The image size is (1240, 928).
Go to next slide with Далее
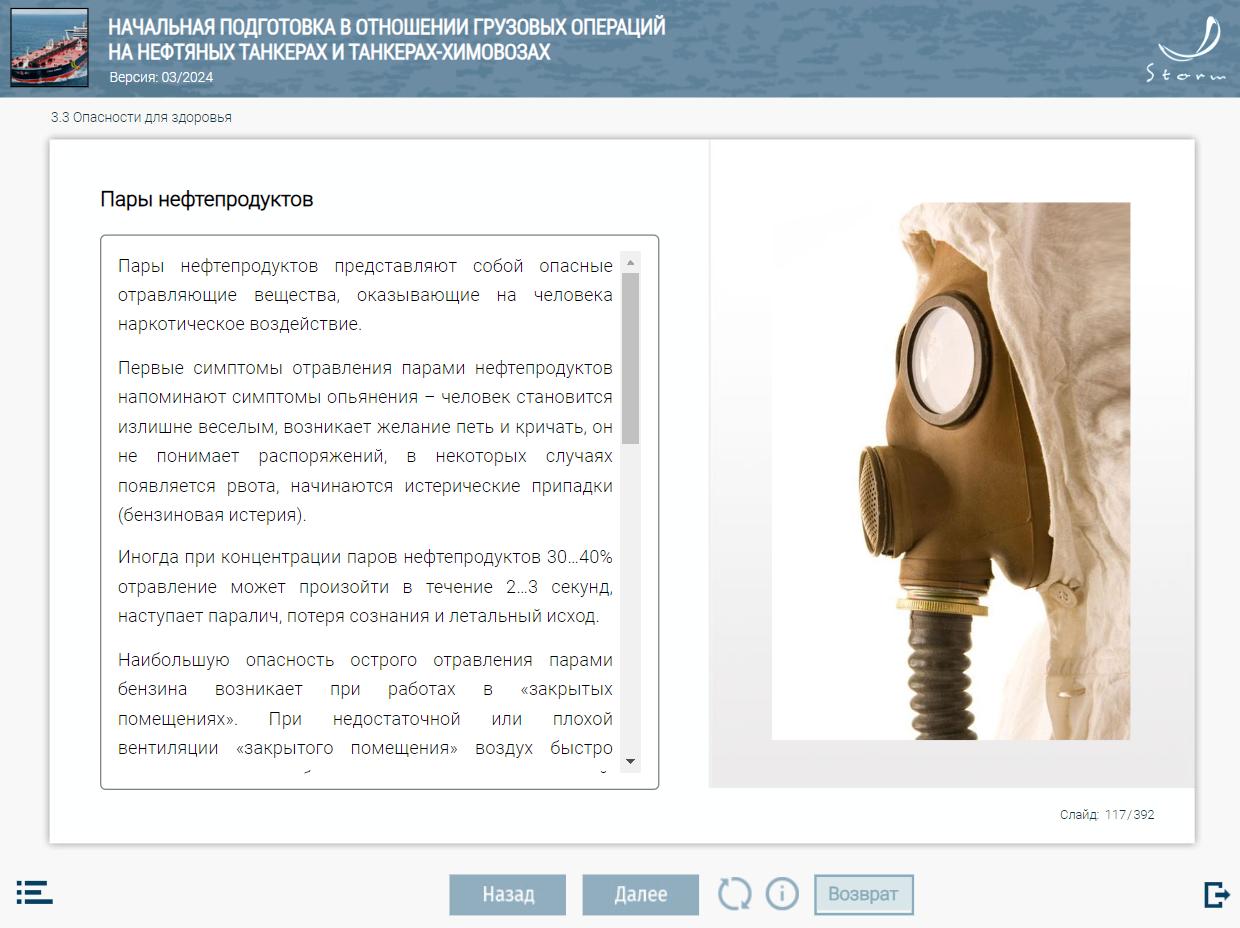point(640,894)
